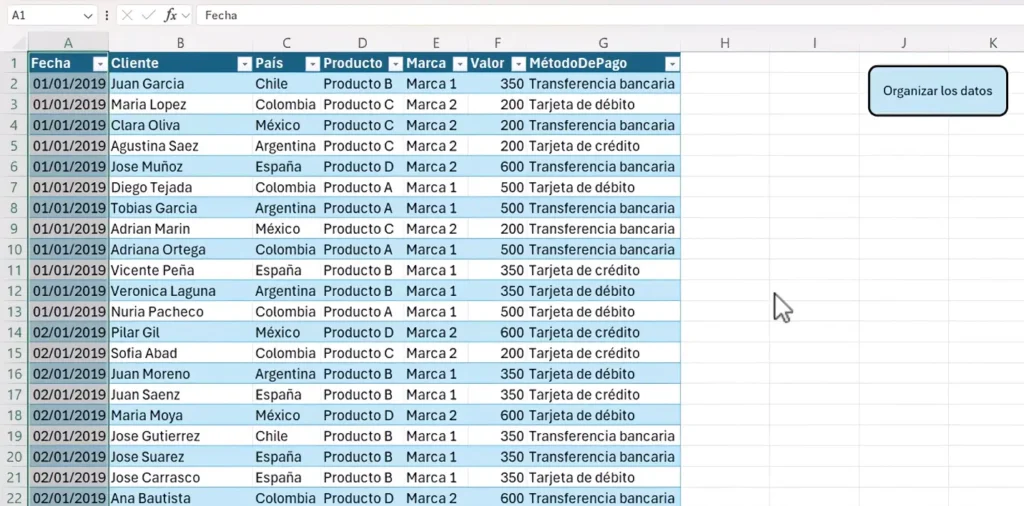The width and height of the screenshot is (1024, 506).
Task: Click Tarjeta de débito in Veronica Laguna's row
Action: tap(603, 291)
